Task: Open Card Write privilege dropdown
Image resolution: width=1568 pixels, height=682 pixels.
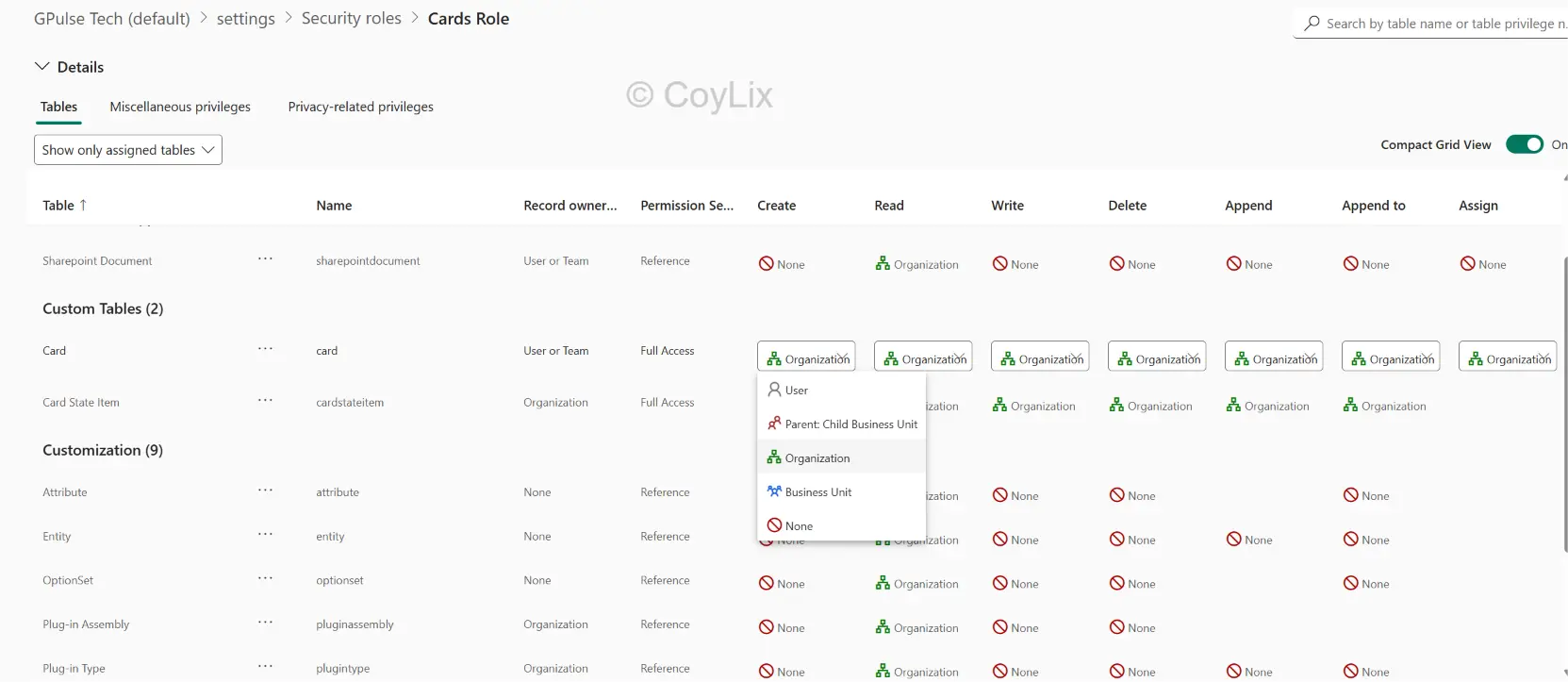Action: [x=1040, y=356]
